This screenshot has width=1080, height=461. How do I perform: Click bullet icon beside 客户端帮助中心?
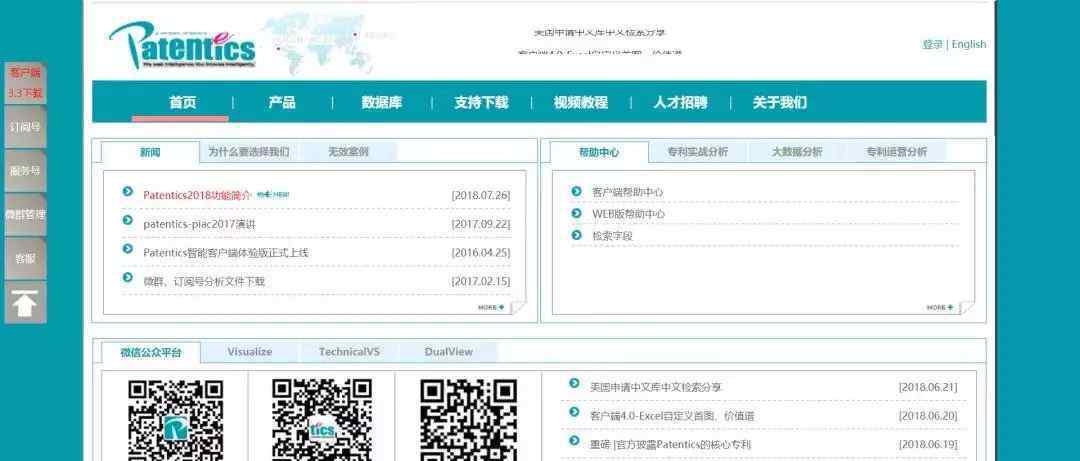tap(576, 191)
